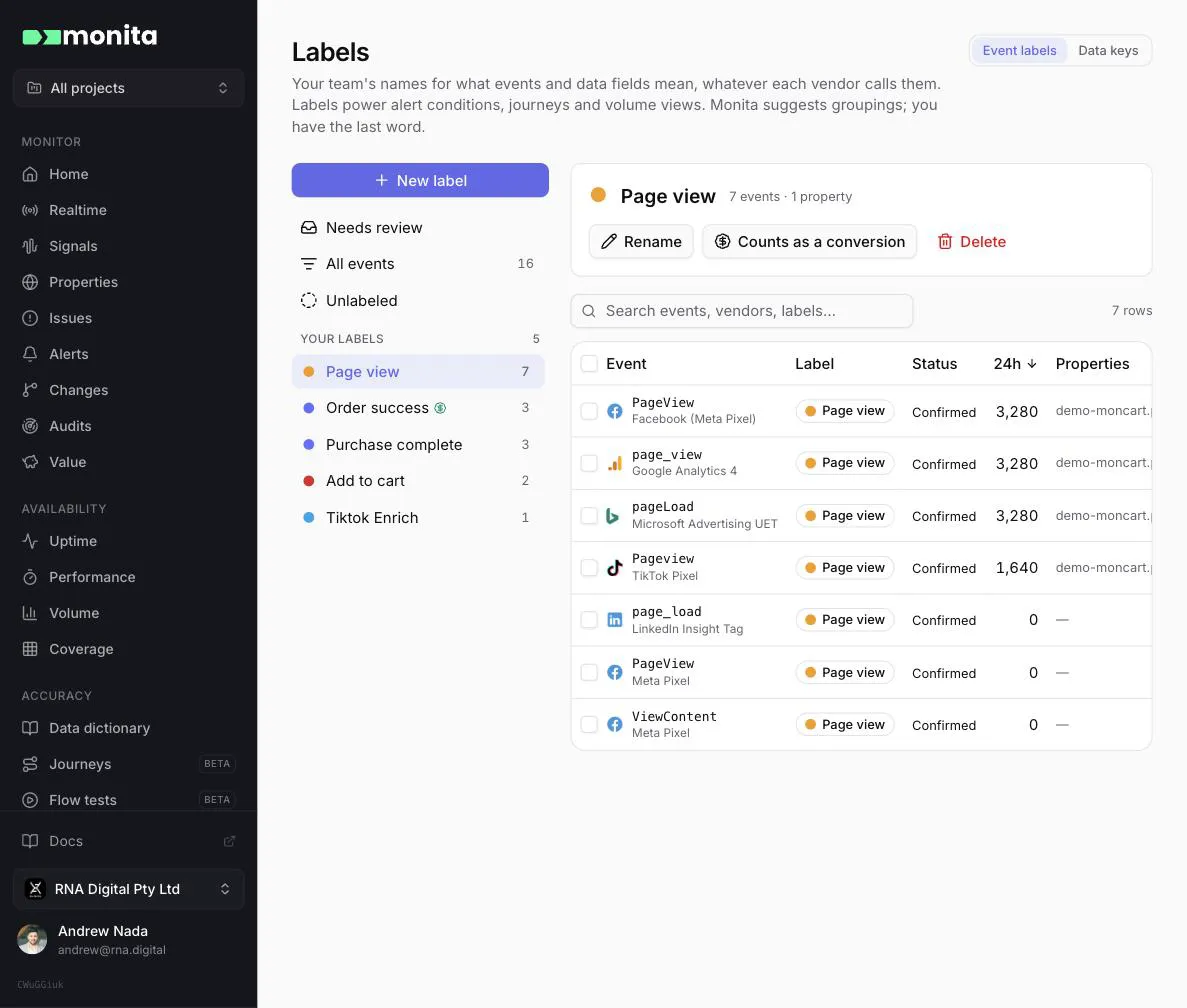Screen dimensions: 1187x1008
Task: Click the search events input field
Action: (742, 311)
